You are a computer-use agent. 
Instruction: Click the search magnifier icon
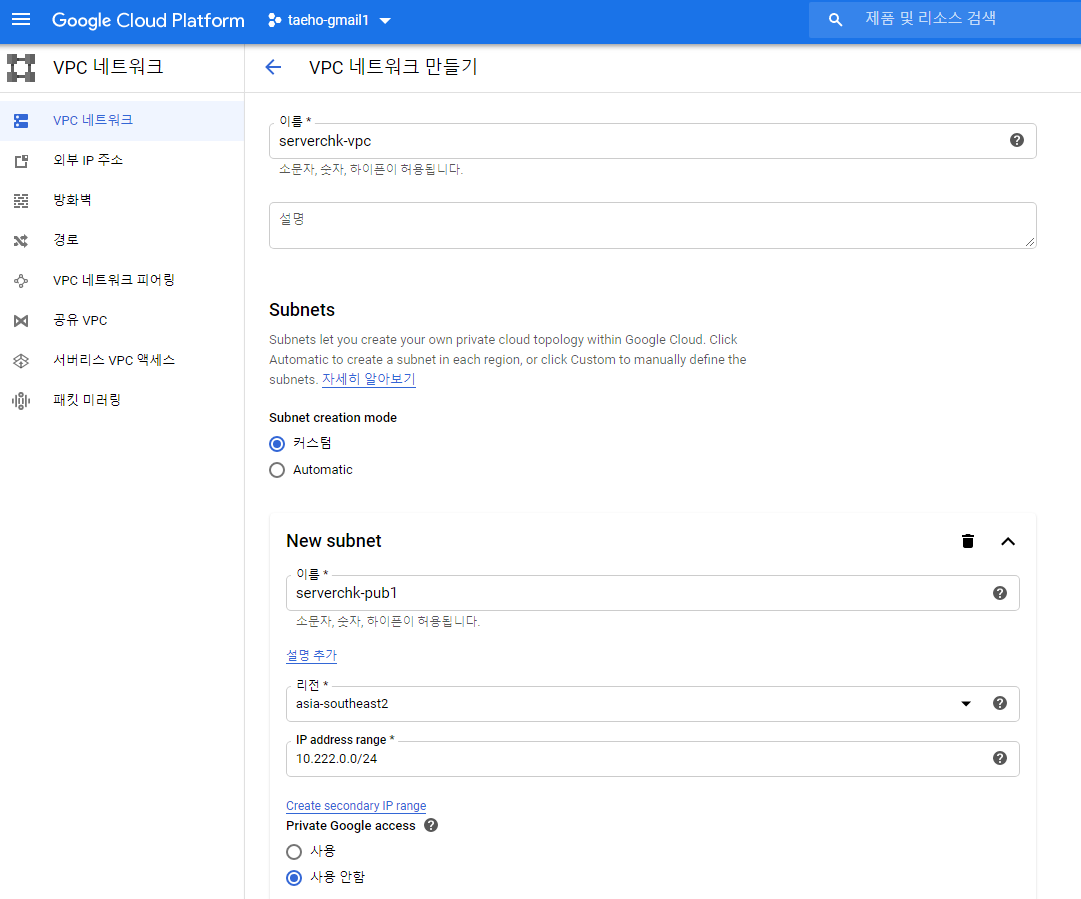click(835, 20)
